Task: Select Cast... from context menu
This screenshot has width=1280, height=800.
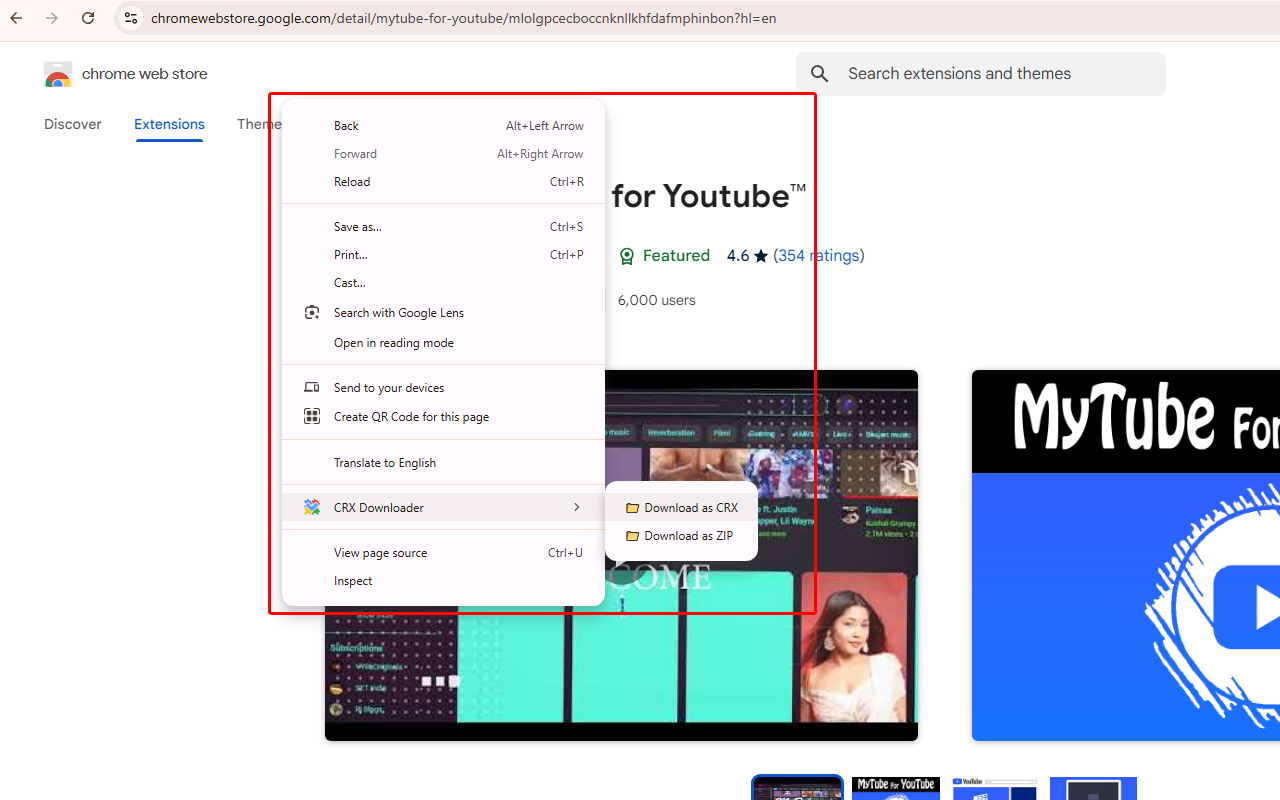Action: 444,283
